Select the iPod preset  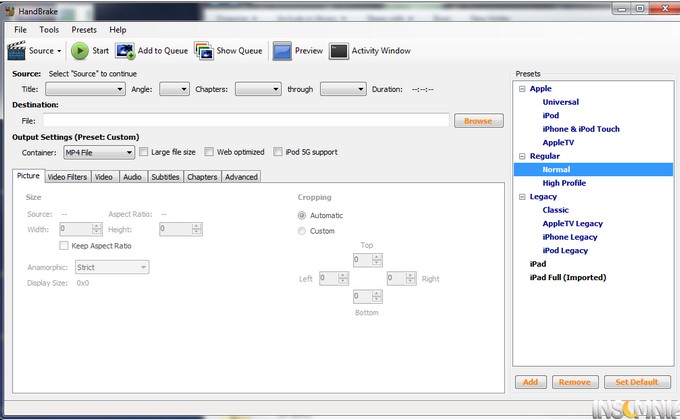coord(551,115)
